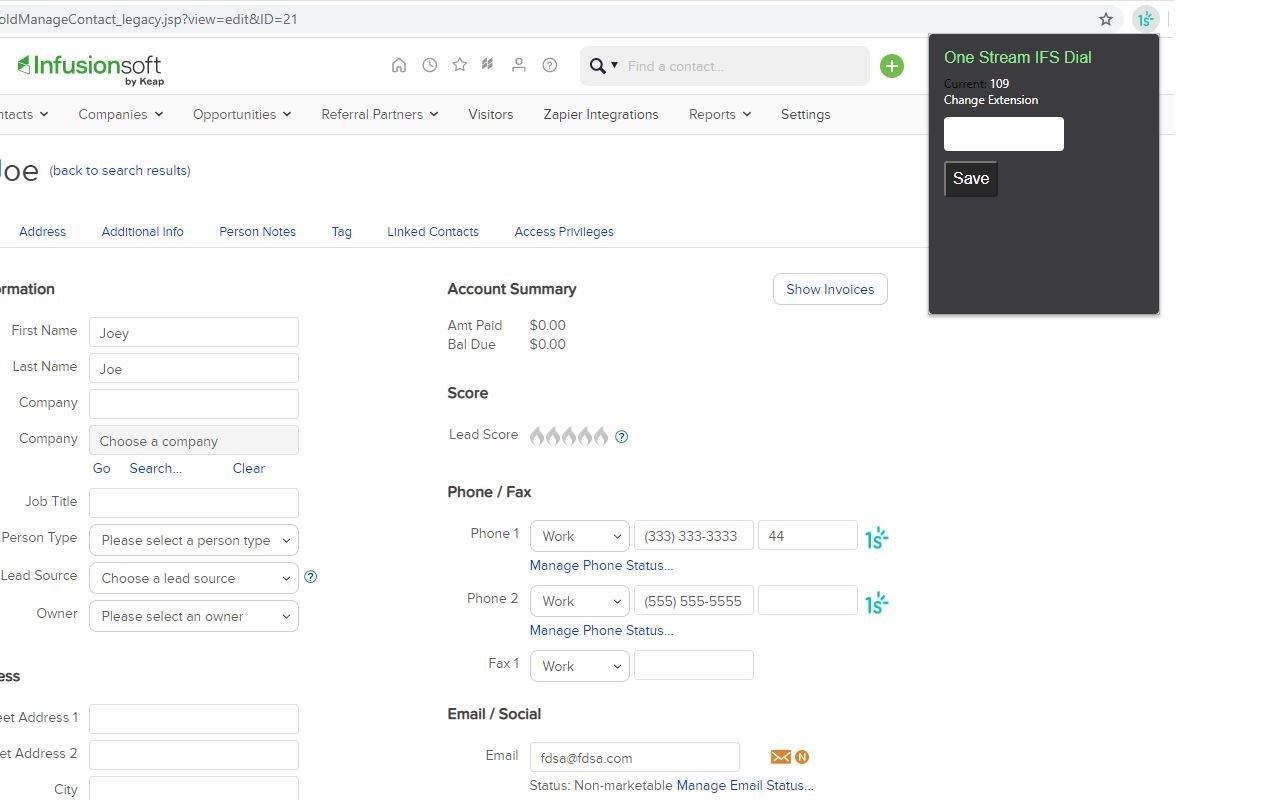Click the search magnifier icon
This screenshot has height=800, width=1280.
click(x=598, y=66)
